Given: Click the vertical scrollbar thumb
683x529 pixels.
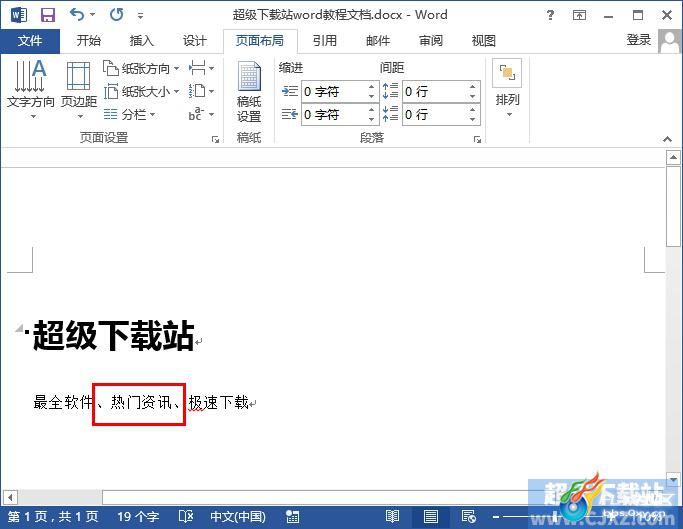Looking at the screenshot, I should pyautogui.click(x=673, y=206).
